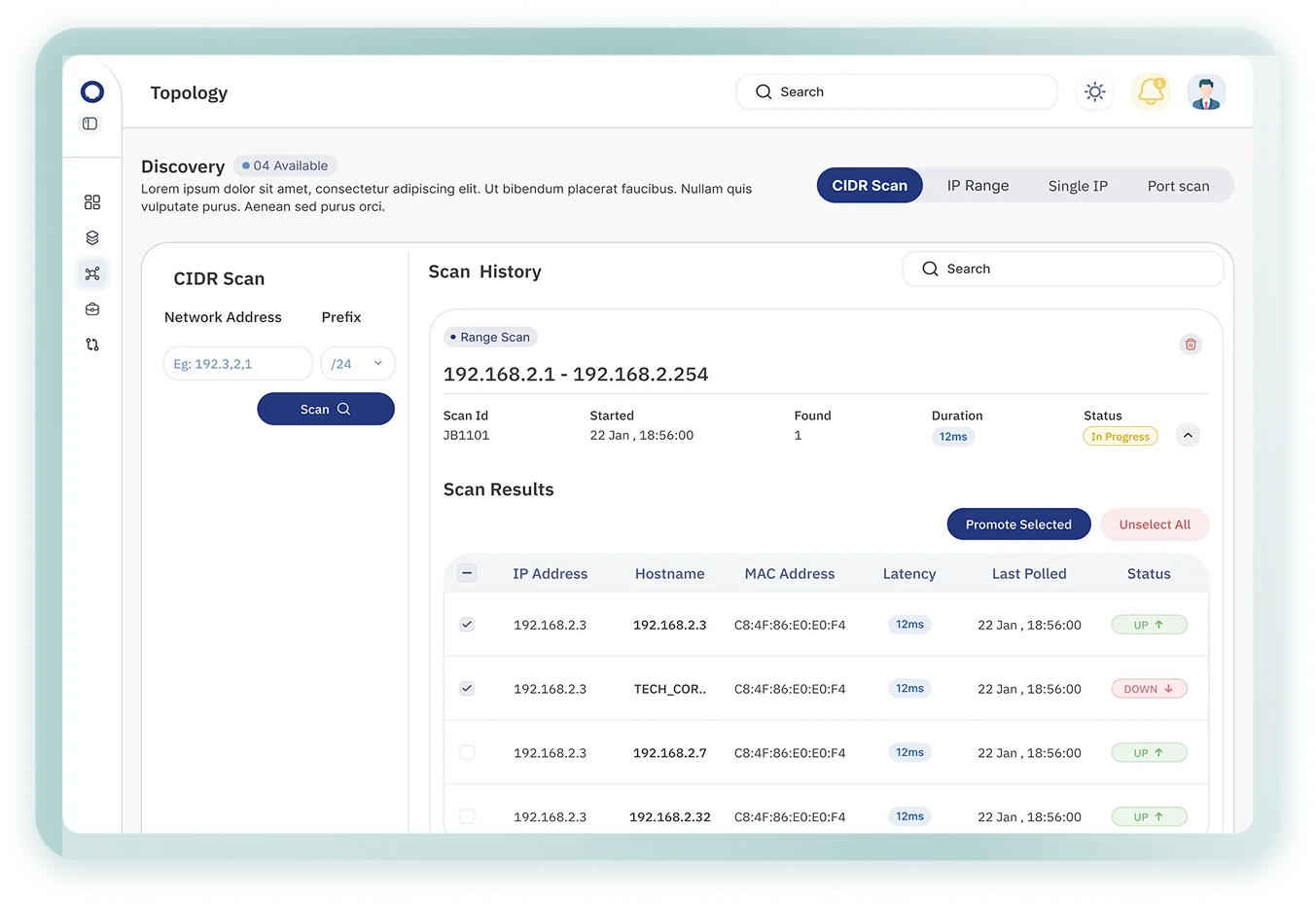Click the TECH_COR.. hostname cell

point(670,689)
